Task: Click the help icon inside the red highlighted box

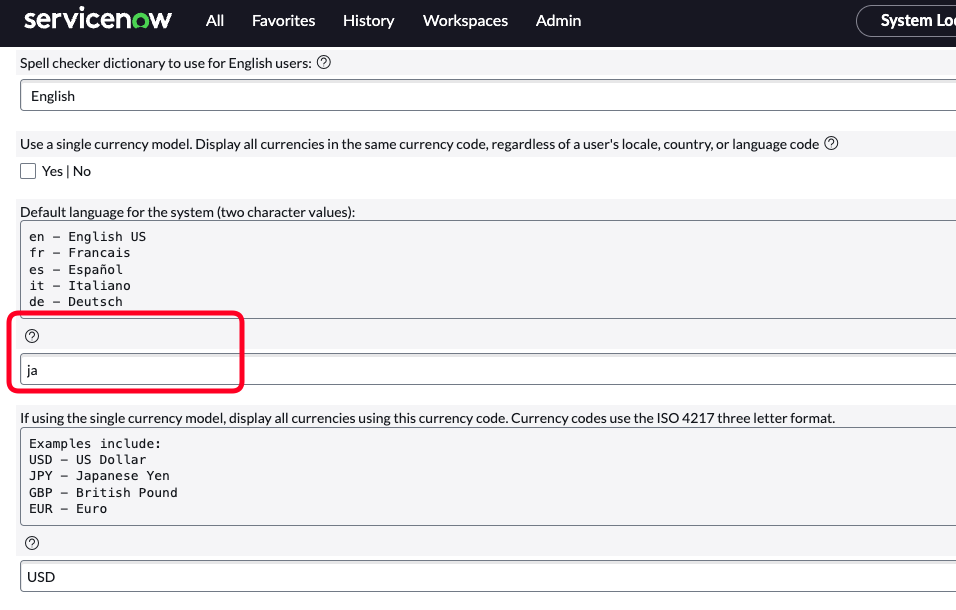Action: pyautogui.click(x=32, y=335)
